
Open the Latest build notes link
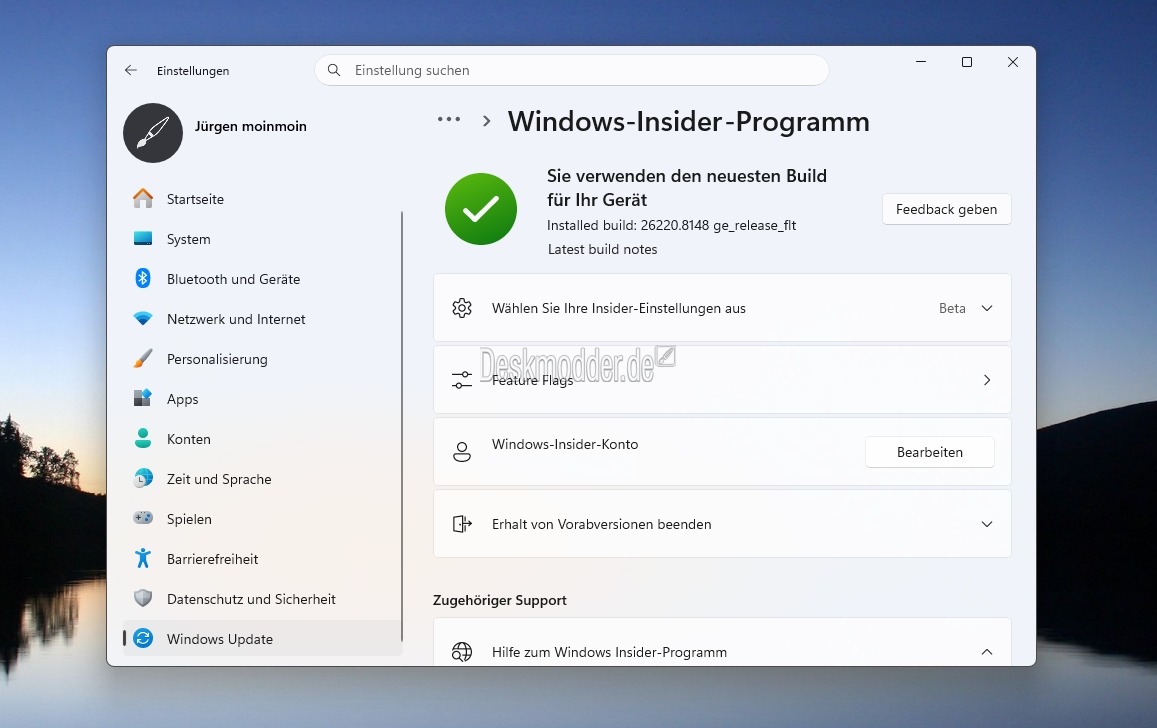pyautogui.click(x=602, y=249)
